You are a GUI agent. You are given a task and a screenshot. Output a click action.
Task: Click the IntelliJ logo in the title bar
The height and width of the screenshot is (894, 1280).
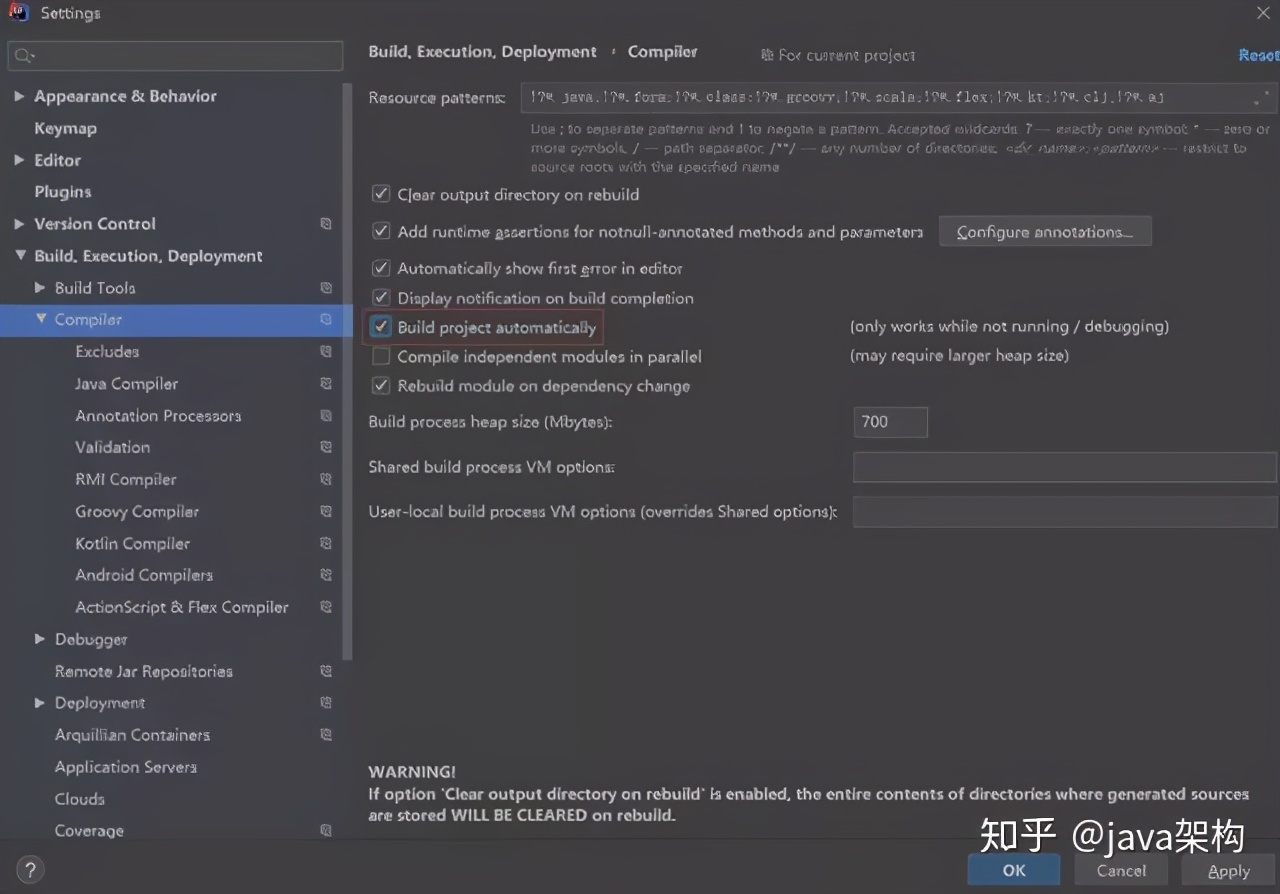[x=18, y=12]
